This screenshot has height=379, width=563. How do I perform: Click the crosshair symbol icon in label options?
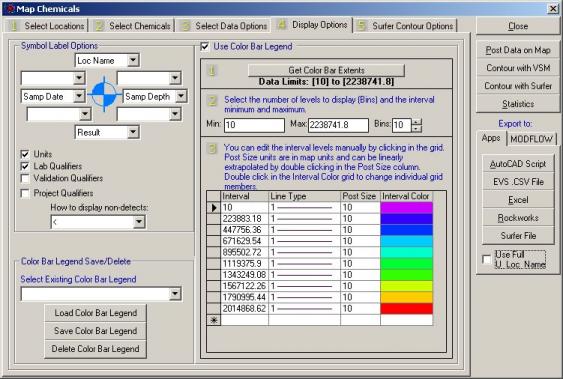pyautogui.click(x=104, y=94)
